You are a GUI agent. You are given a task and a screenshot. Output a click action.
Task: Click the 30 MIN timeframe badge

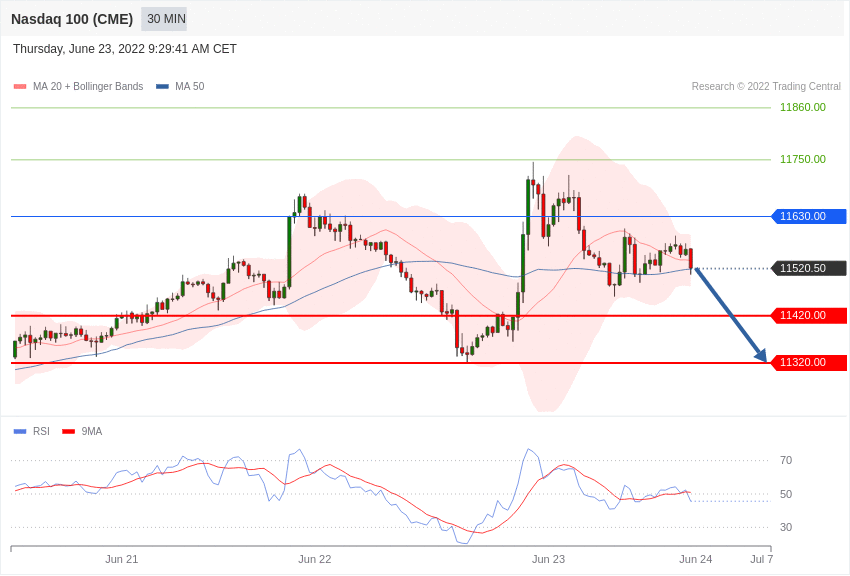[164, 19]
